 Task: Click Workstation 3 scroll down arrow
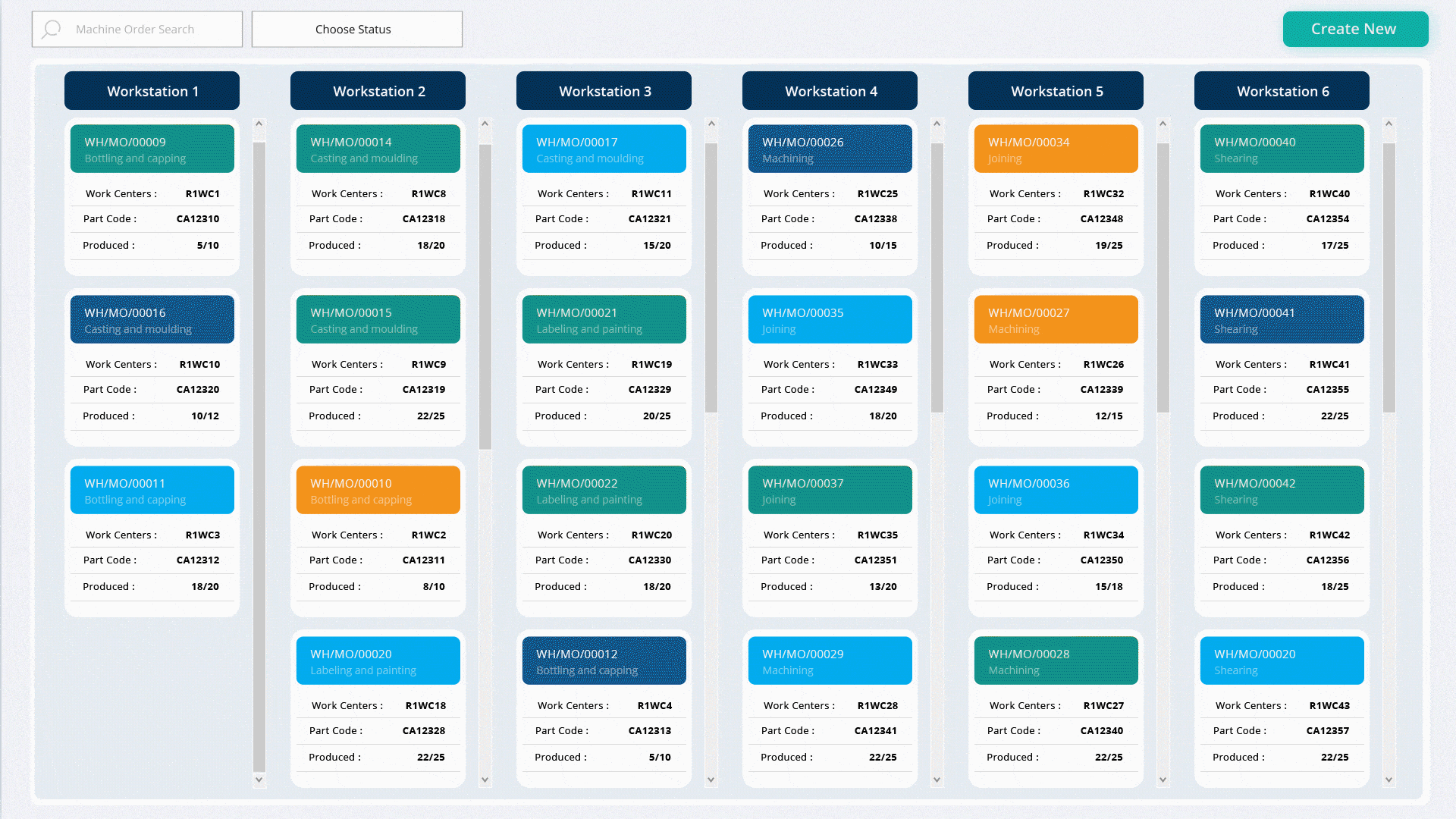tap(711, 780)
